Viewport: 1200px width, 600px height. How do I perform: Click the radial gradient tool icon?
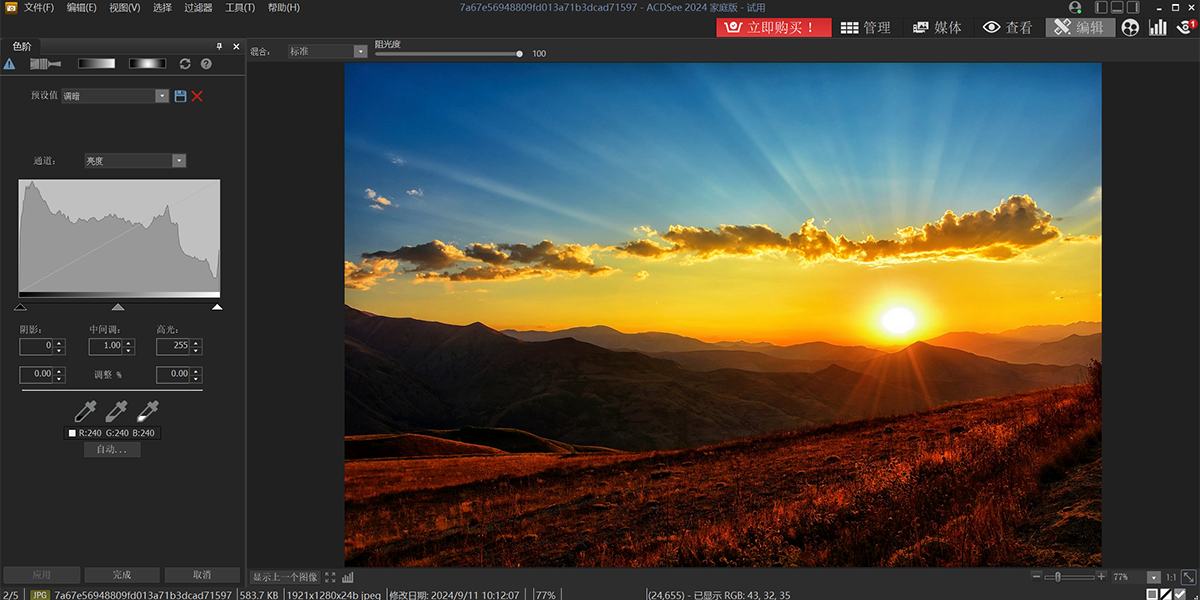coord(147,64)
